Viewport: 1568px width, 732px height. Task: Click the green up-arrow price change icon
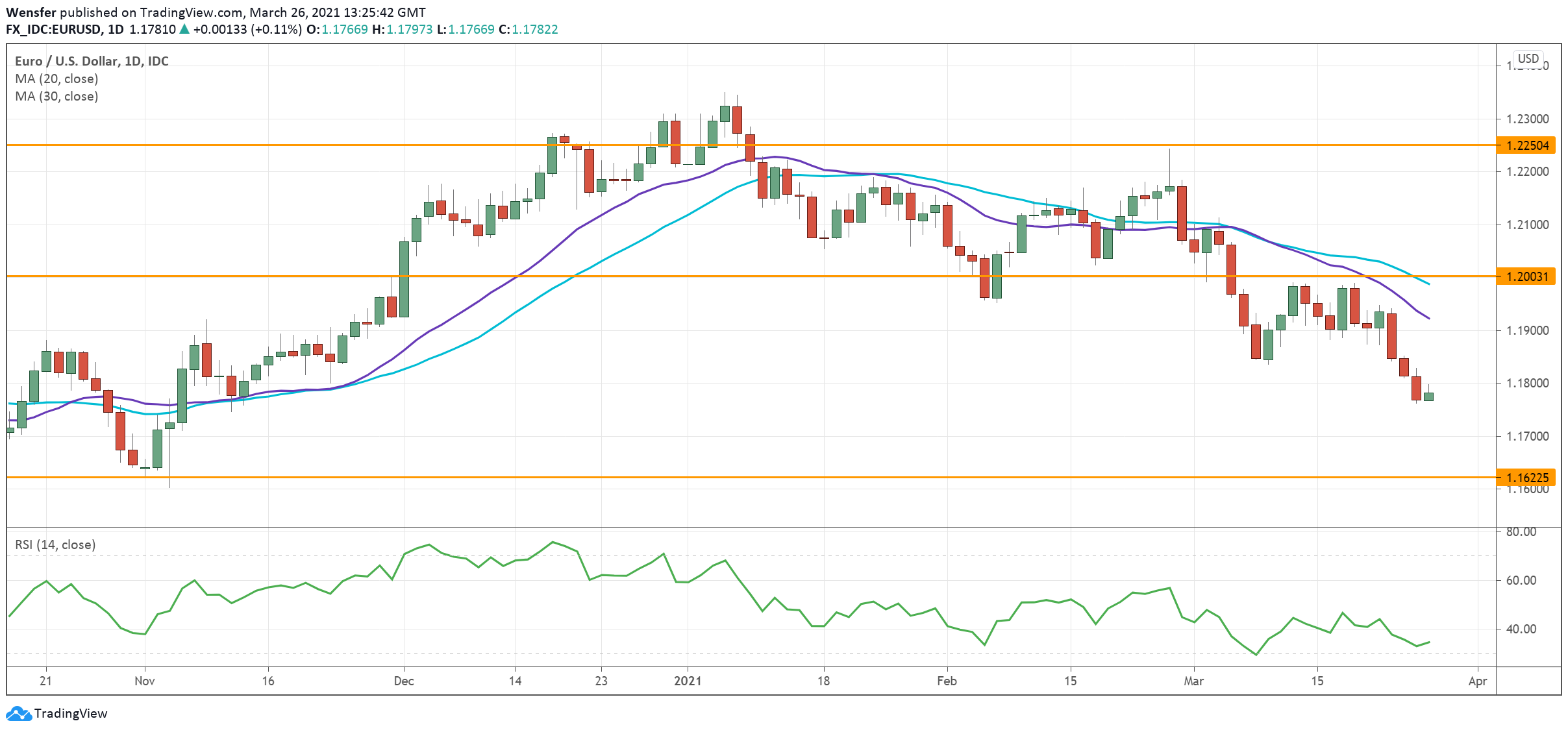[184, 29]
